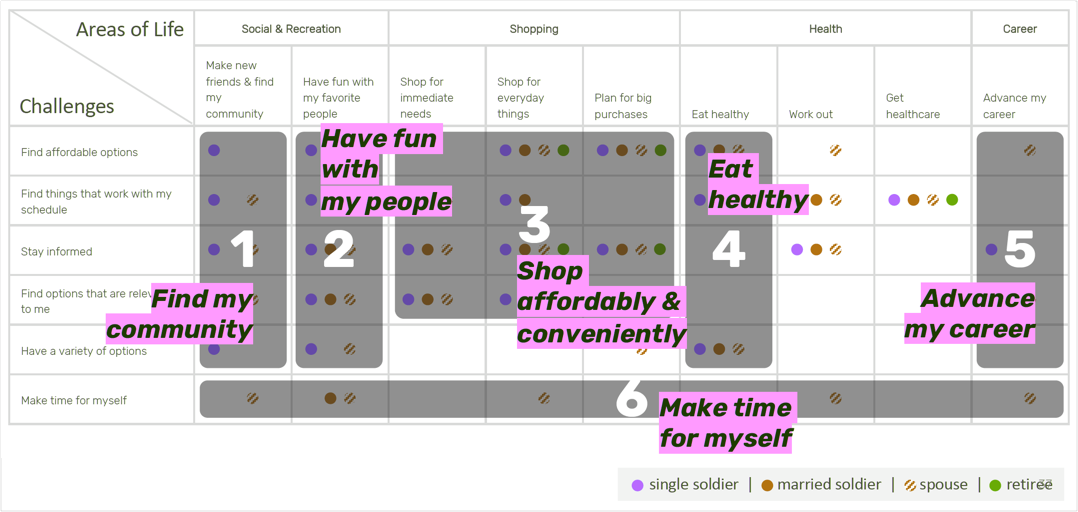1078x512 pixels.
Task: Select the 'Get healthcare' column subheading
Action: [x=913, y=106]
